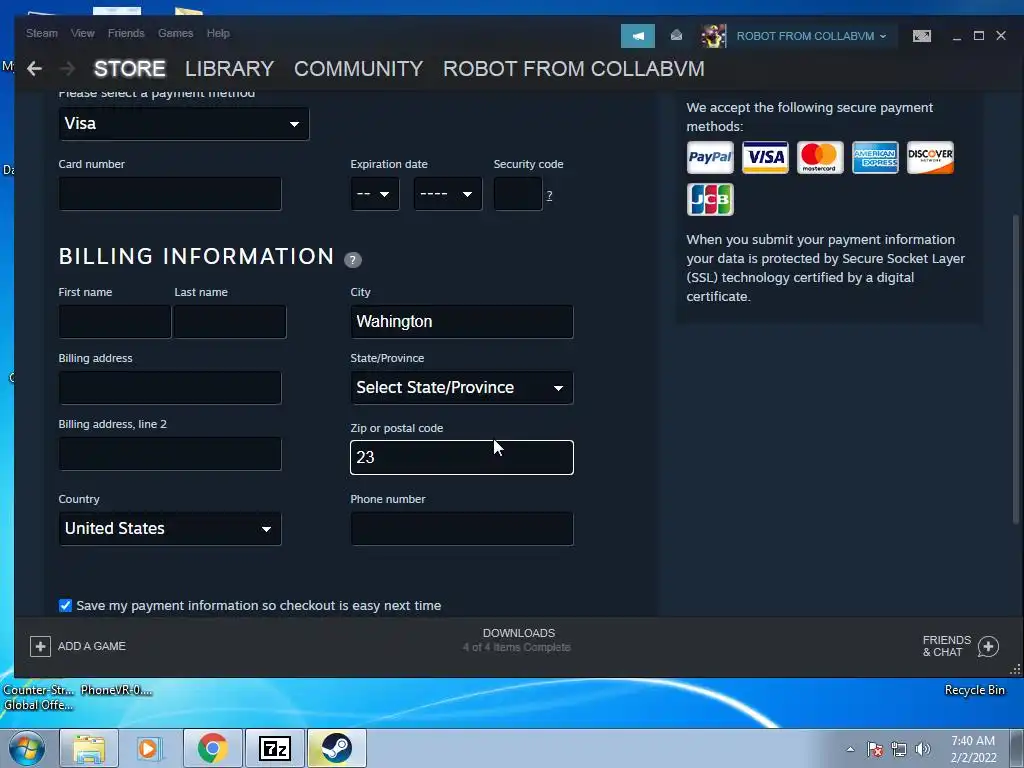The width and height of the screenshot is (1024, 768).
Task: Launch Windows Media Player from taskbar
Action: pyautogui.click(x=150, y=748)
